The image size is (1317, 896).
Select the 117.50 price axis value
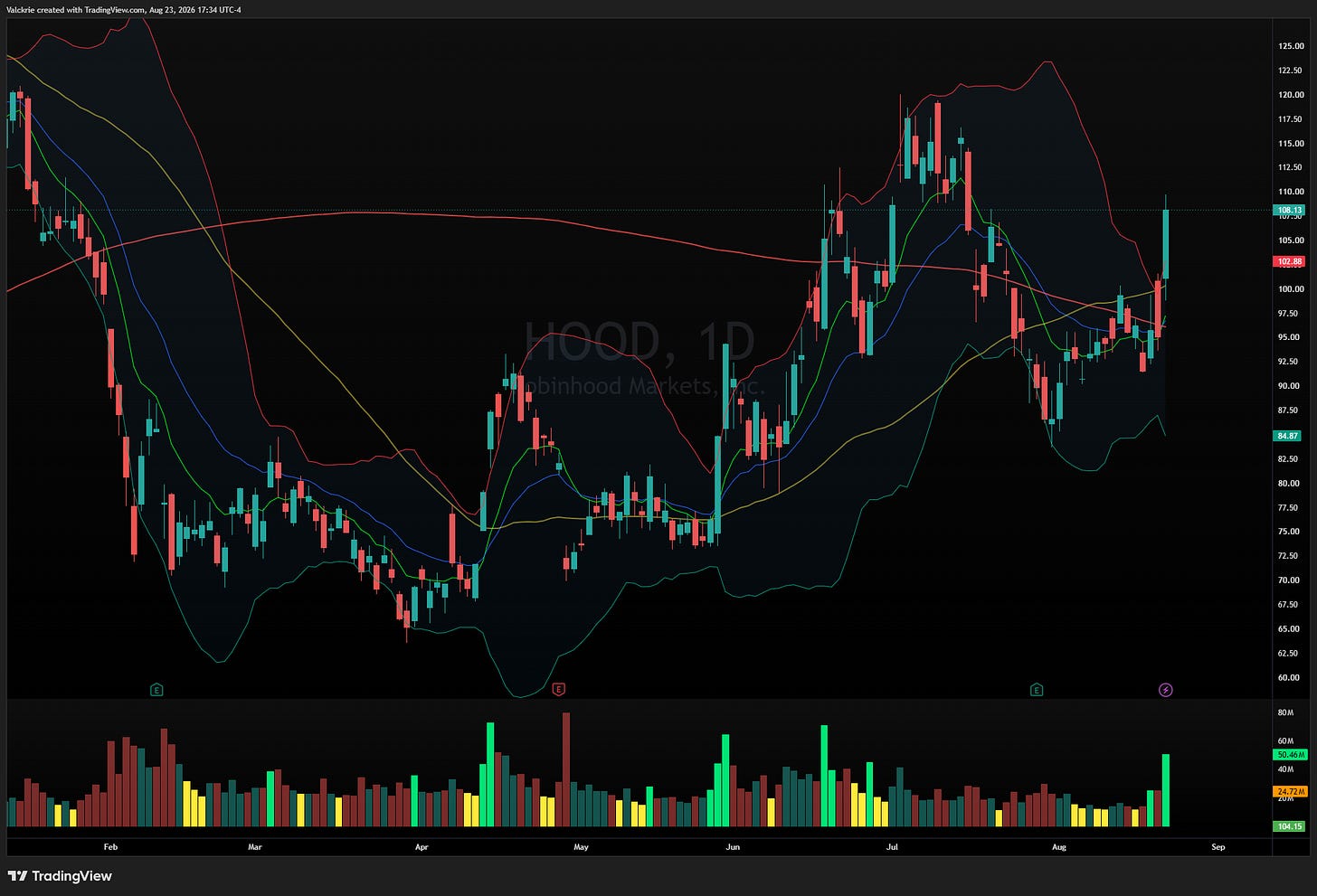click(1291, 119)
